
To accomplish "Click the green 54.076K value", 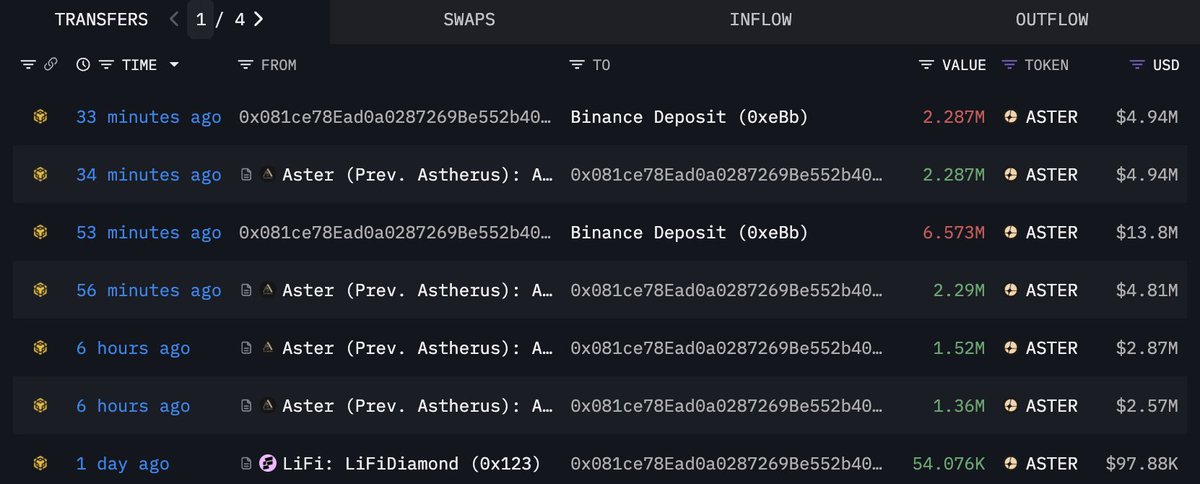I will (949, 464).
